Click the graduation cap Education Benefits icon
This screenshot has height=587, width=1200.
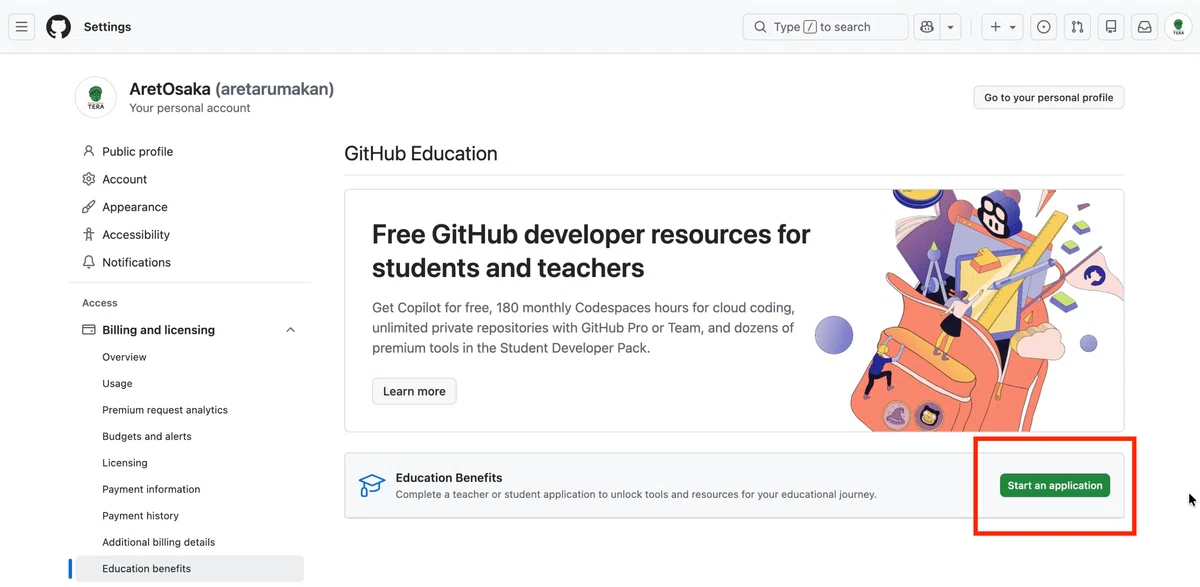372,486
